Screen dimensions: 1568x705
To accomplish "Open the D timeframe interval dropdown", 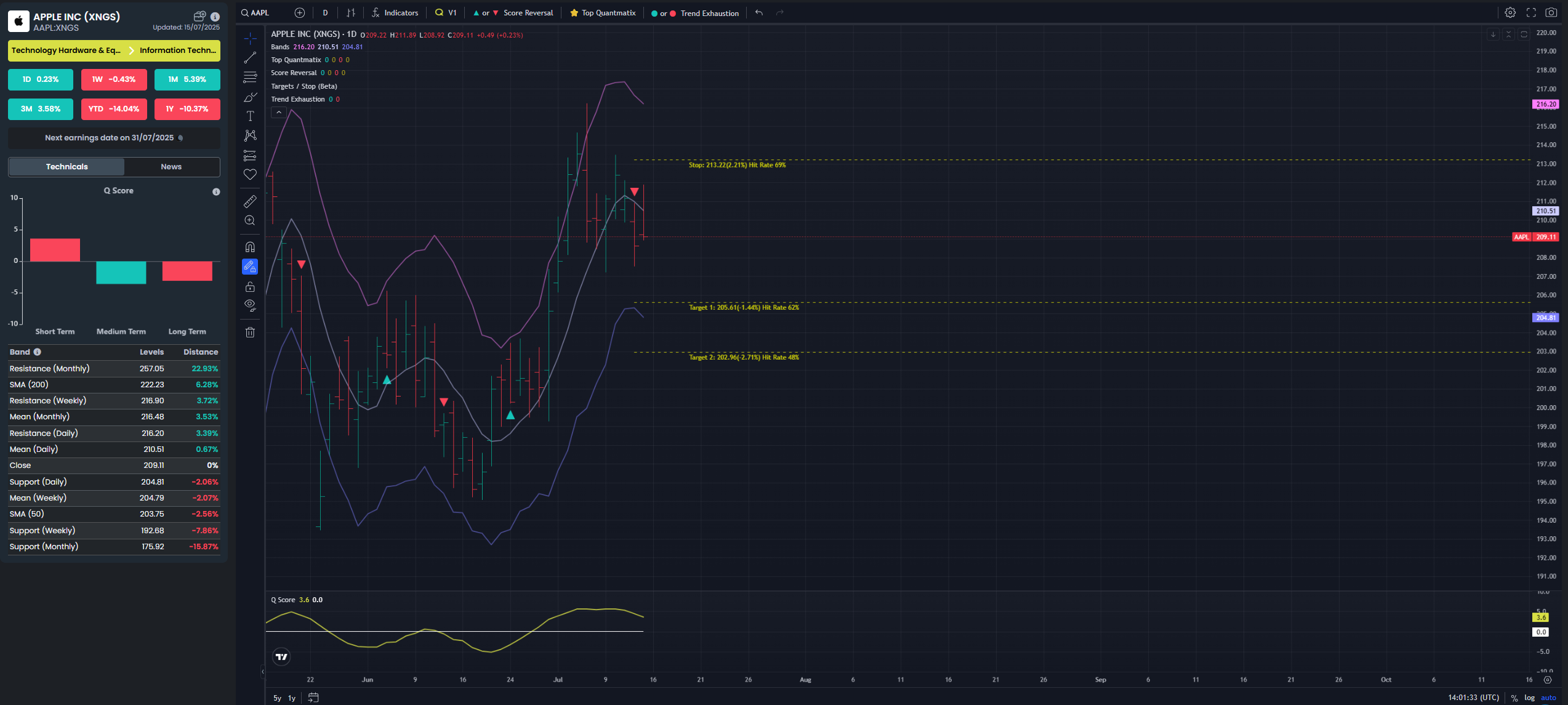I will (x=325, y=13).
